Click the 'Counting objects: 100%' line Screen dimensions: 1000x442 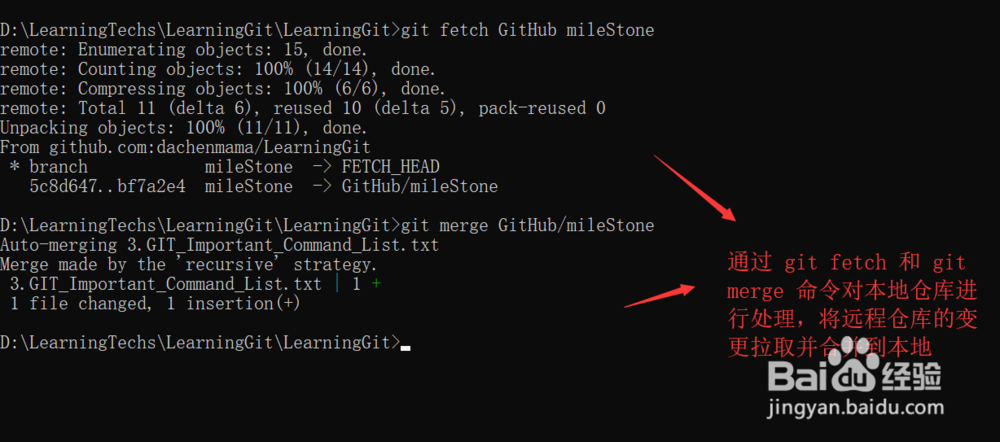(218, 69)
